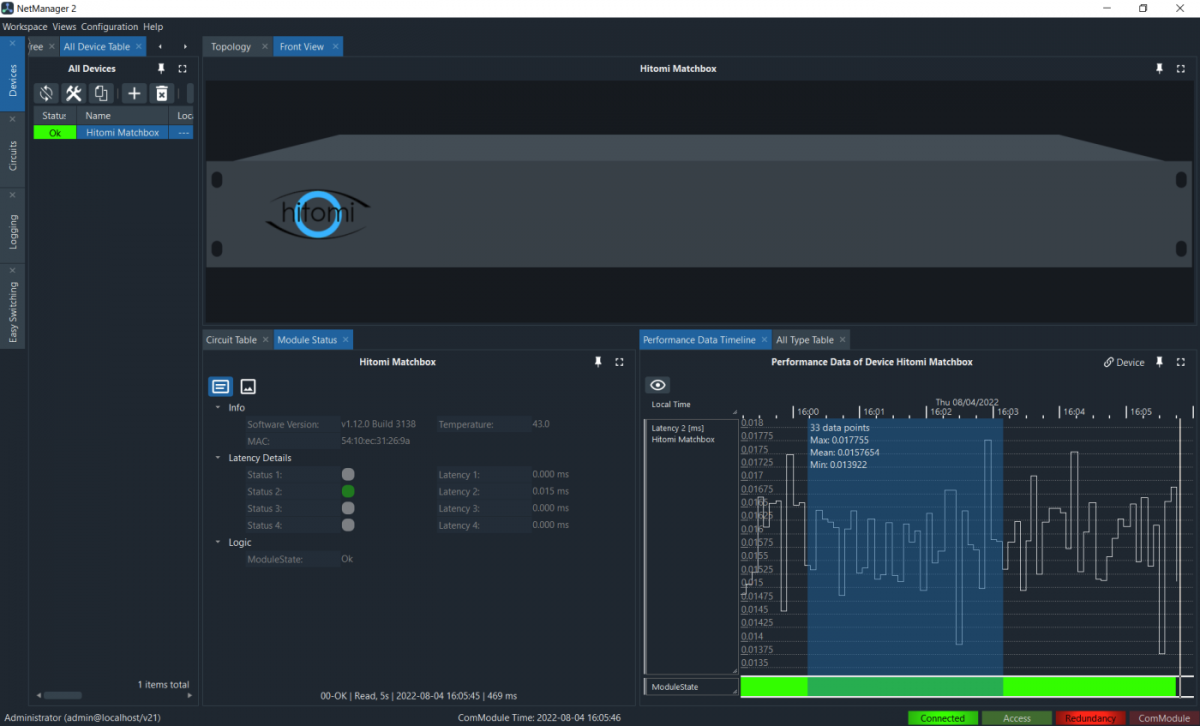Click the green Status 2 indicator

pos(349,491)
